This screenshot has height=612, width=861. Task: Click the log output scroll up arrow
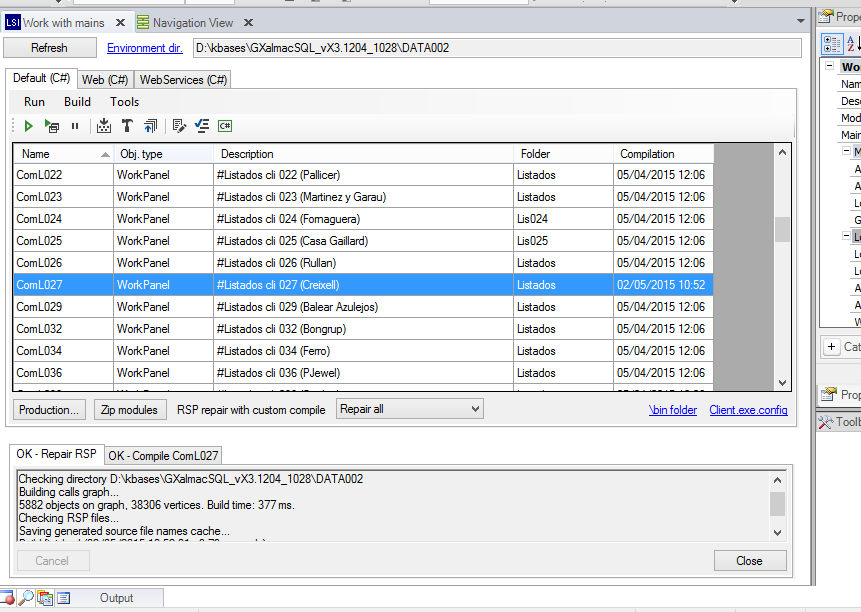777,480
